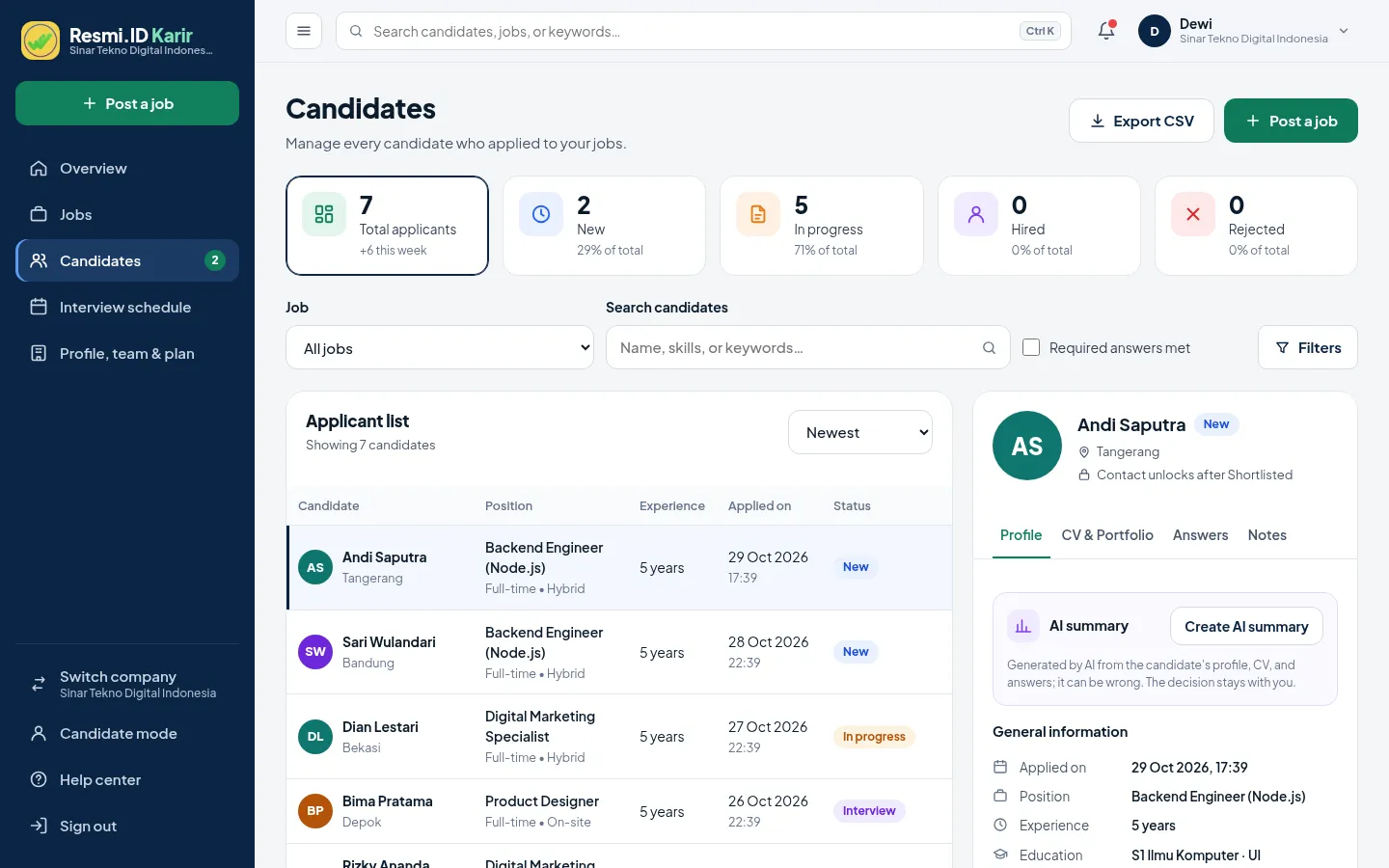This screenshot has height=868, width=1389.
Task: Click the AI summary chart icon
Action: (x=1023, y=626)
